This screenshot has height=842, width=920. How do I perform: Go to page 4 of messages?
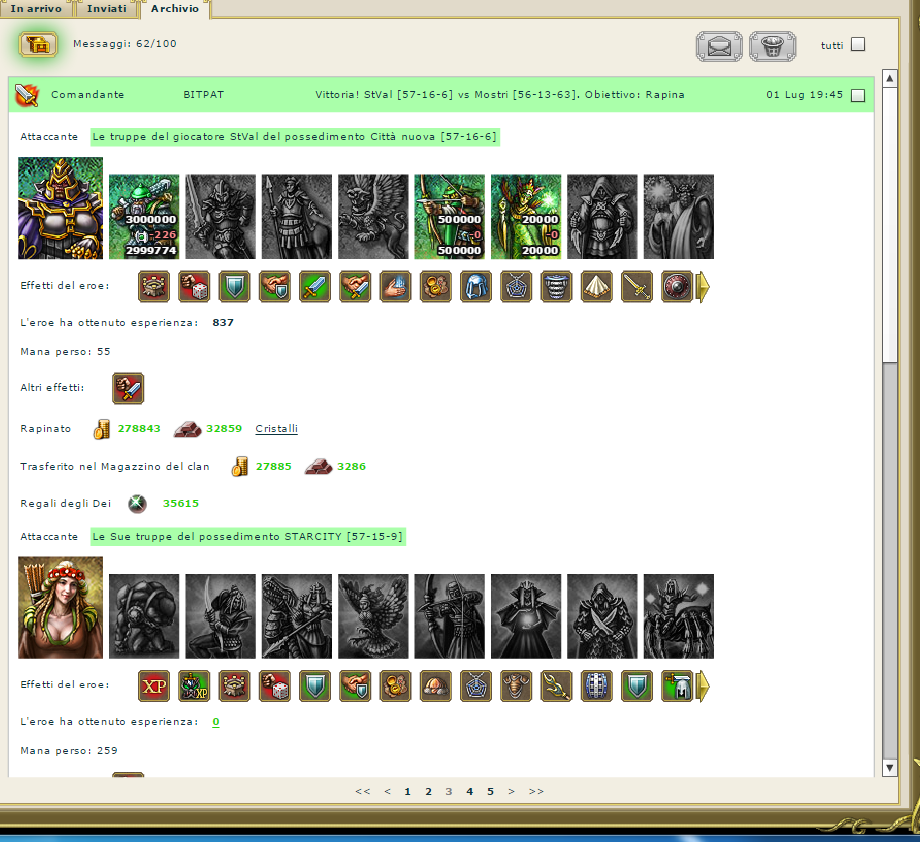click(470, 791)
